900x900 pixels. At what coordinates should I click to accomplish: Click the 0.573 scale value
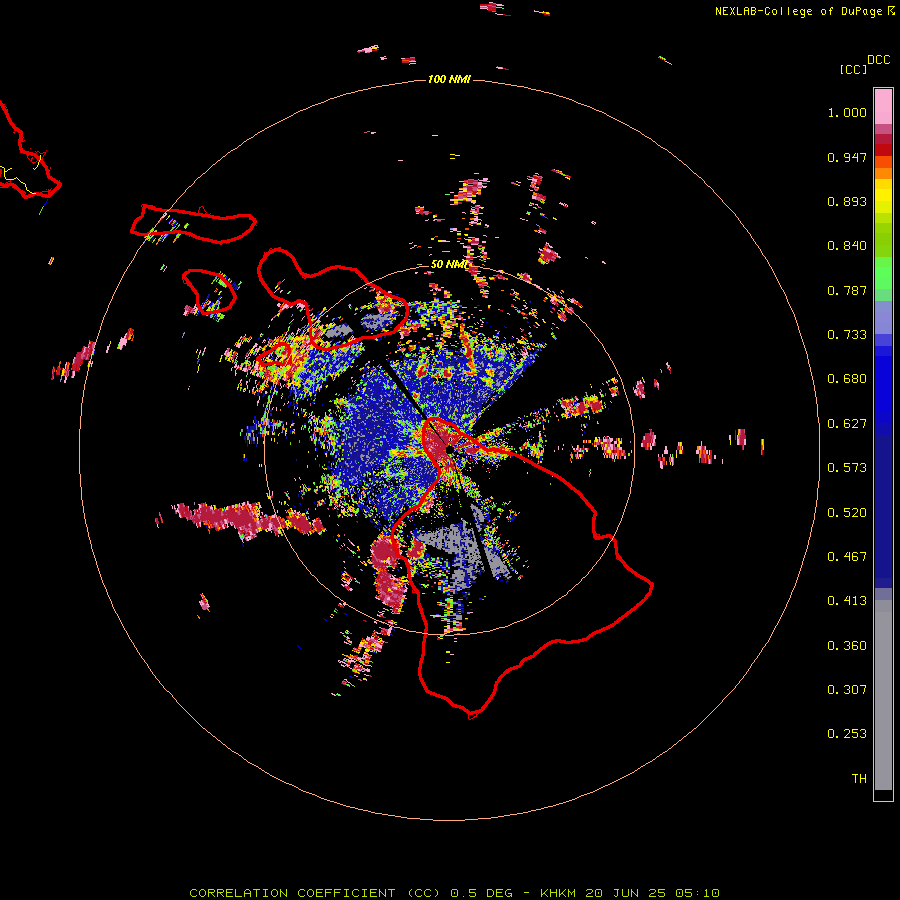[847, 468]
